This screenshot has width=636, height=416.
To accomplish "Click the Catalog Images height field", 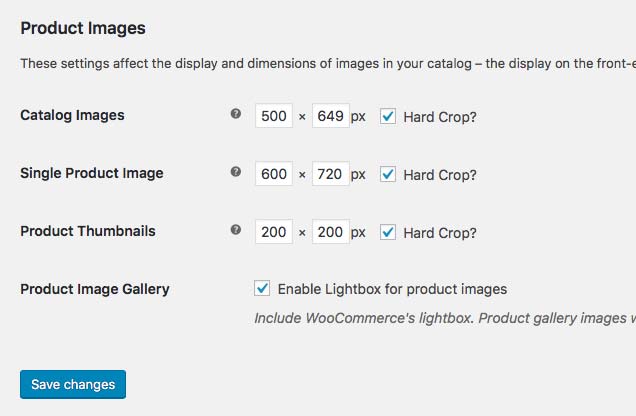I will (330, 116).
